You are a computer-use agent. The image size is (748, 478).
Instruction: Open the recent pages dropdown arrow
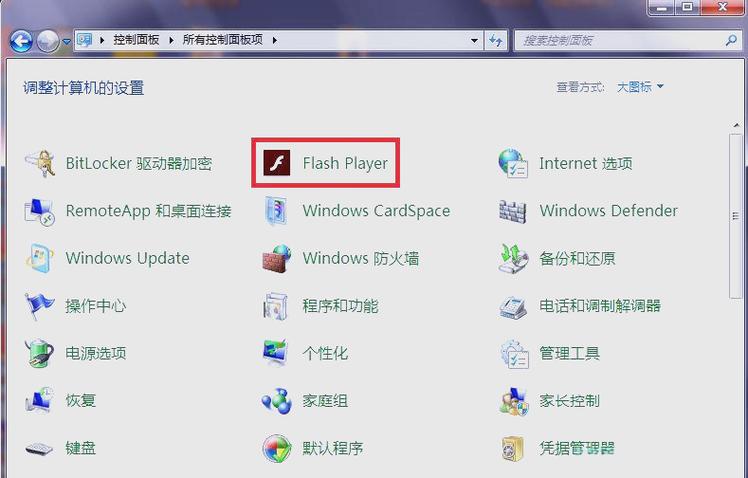click(66, 42)
